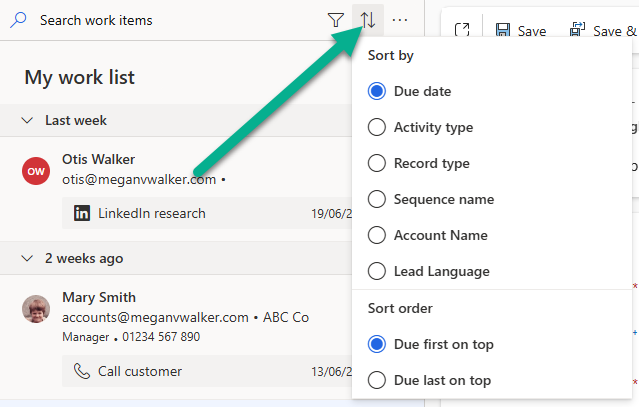This screenshot has width=639, height=407.
Task: Sort by Sequence name
Action: point(377,199)
